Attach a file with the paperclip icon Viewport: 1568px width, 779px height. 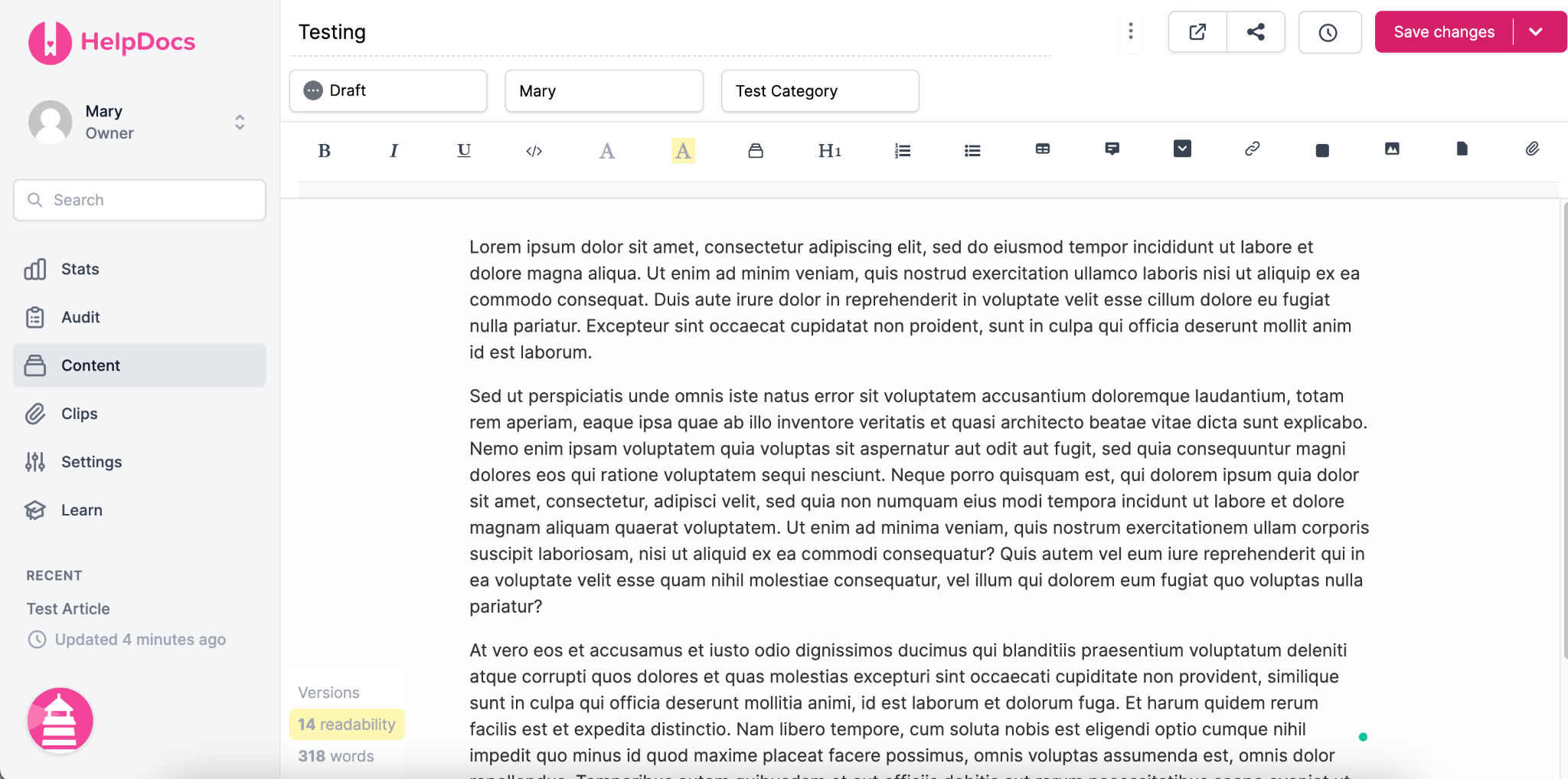point(1532,149)
